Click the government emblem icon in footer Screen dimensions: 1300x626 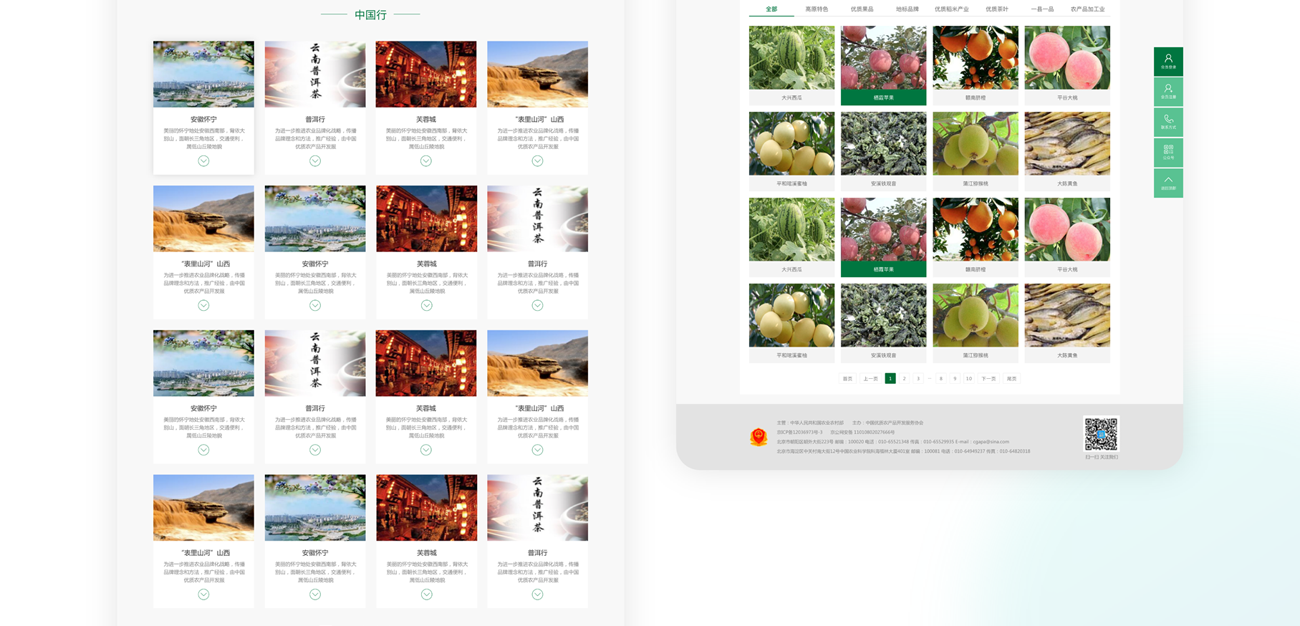tap(759, 437)
